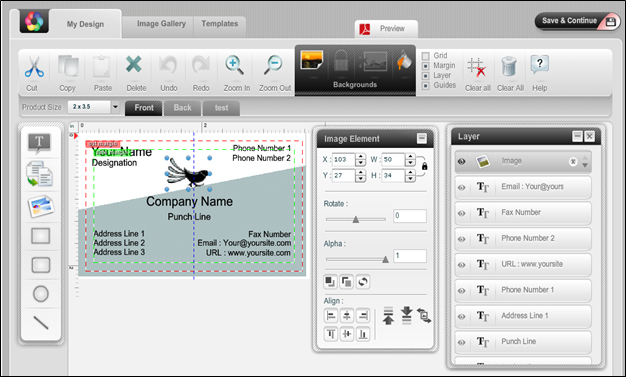Click the Redo arrow icon
The image size is (626, 377).
point(200,65)
